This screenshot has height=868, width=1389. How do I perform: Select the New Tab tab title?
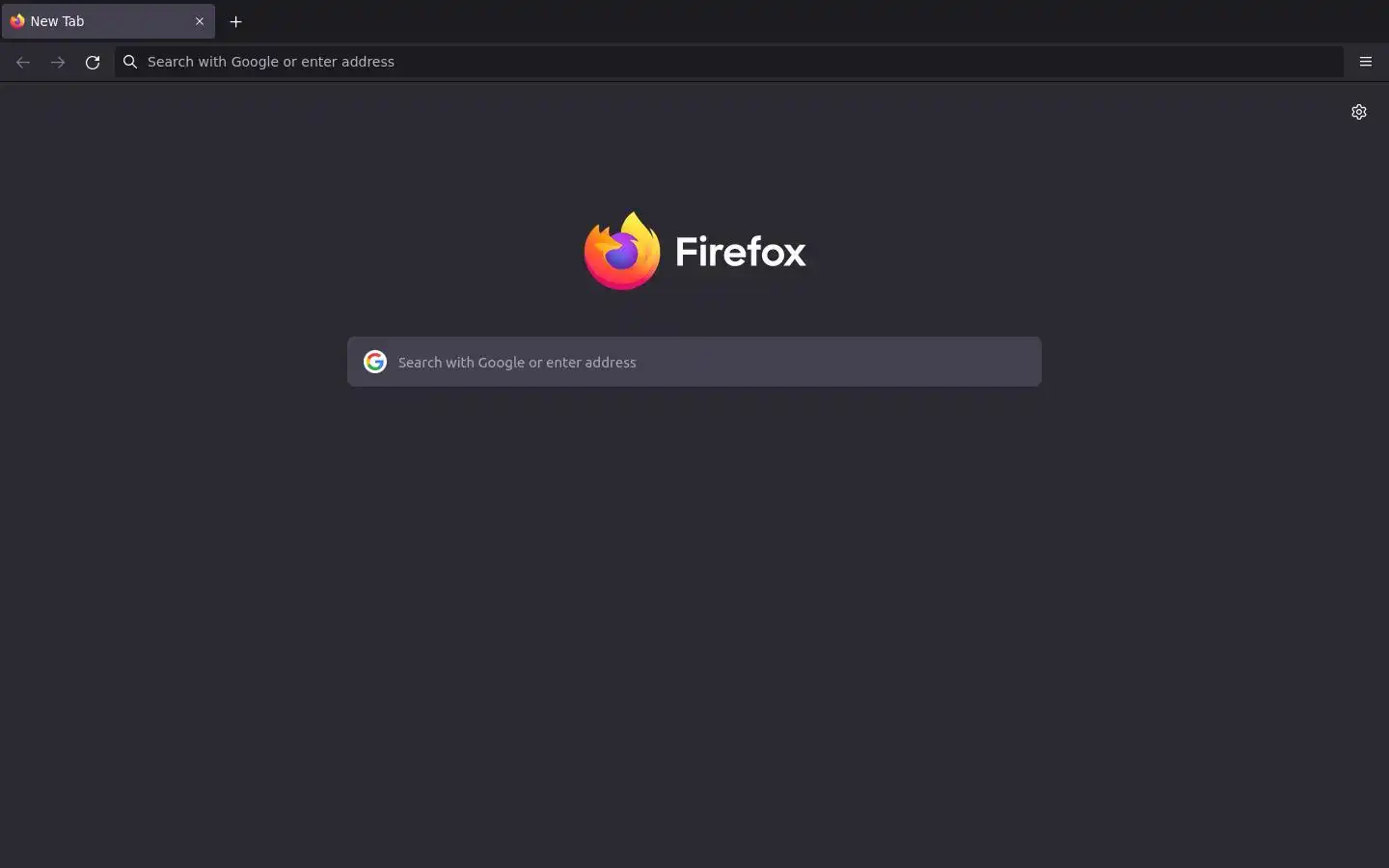point(57,21)
